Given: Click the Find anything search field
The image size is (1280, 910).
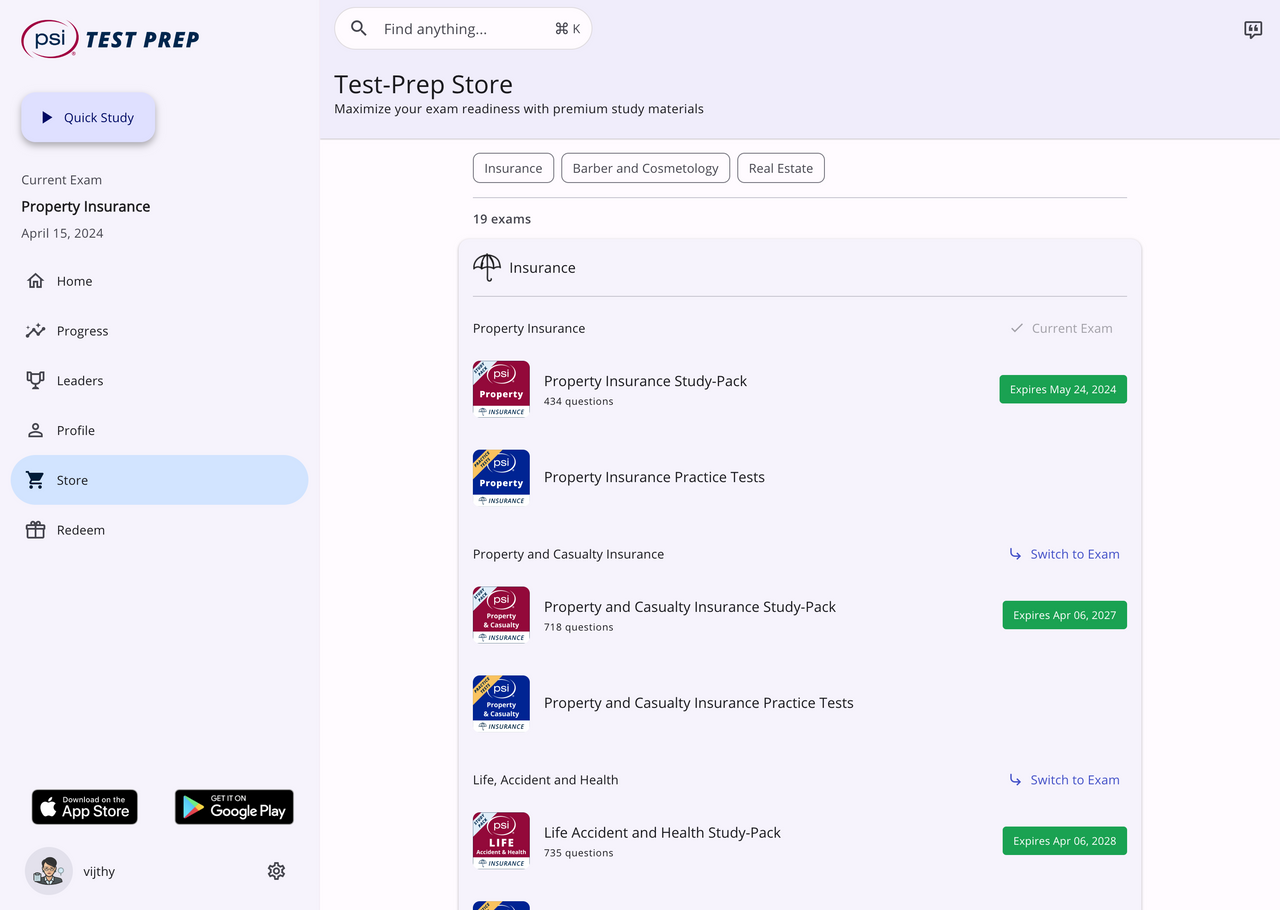Looking at the screenshot, I should pos(460,29).
